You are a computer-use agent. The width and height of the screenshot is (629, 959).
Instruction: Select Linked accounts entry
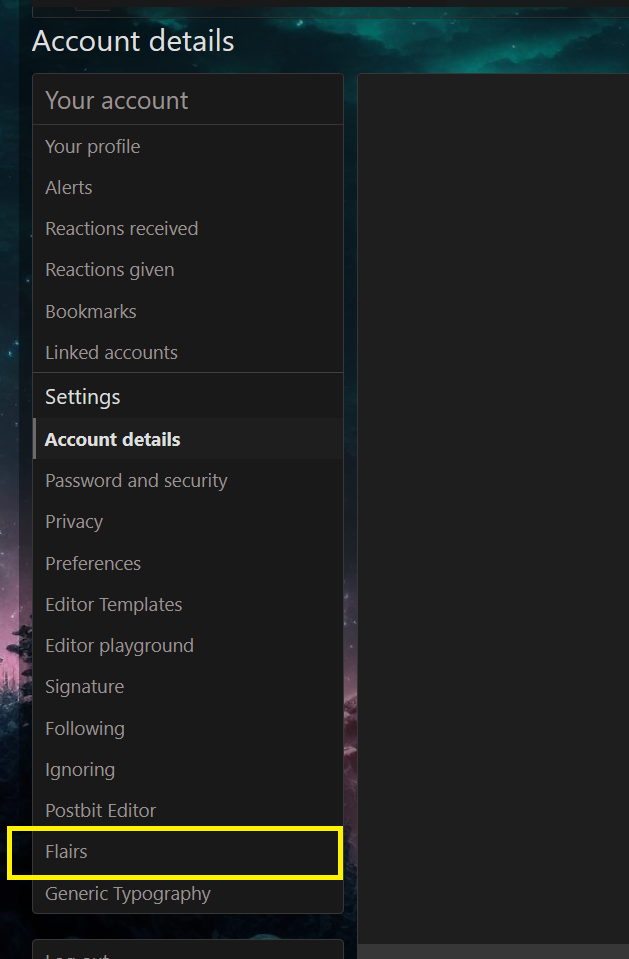pos(188,352)
